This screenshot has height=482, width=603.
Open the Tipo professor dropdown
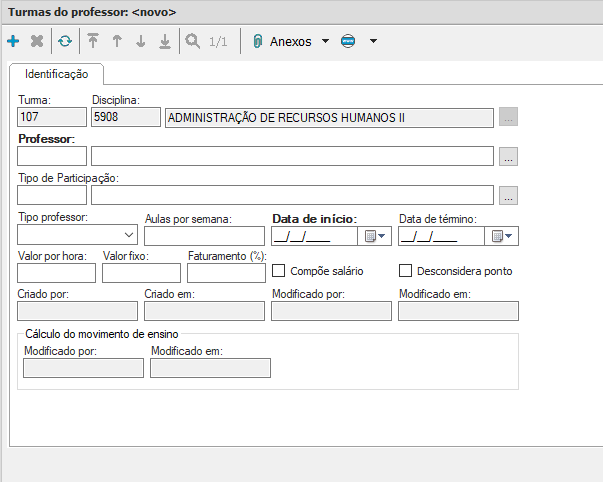(129, 237)
